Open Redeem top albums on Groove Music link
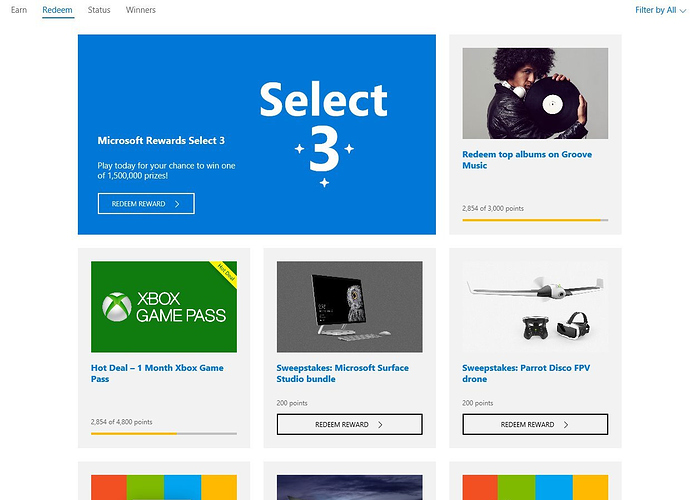This screenshot has width=690, height=500. point(527,160)
